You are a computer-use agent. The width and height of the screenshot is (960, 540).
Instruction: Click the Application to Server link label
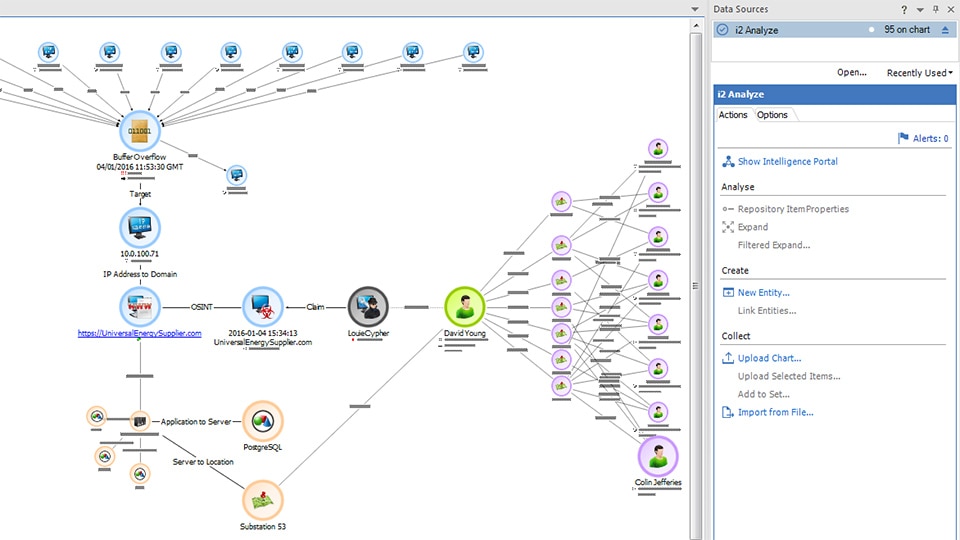[x=196, y=421]
